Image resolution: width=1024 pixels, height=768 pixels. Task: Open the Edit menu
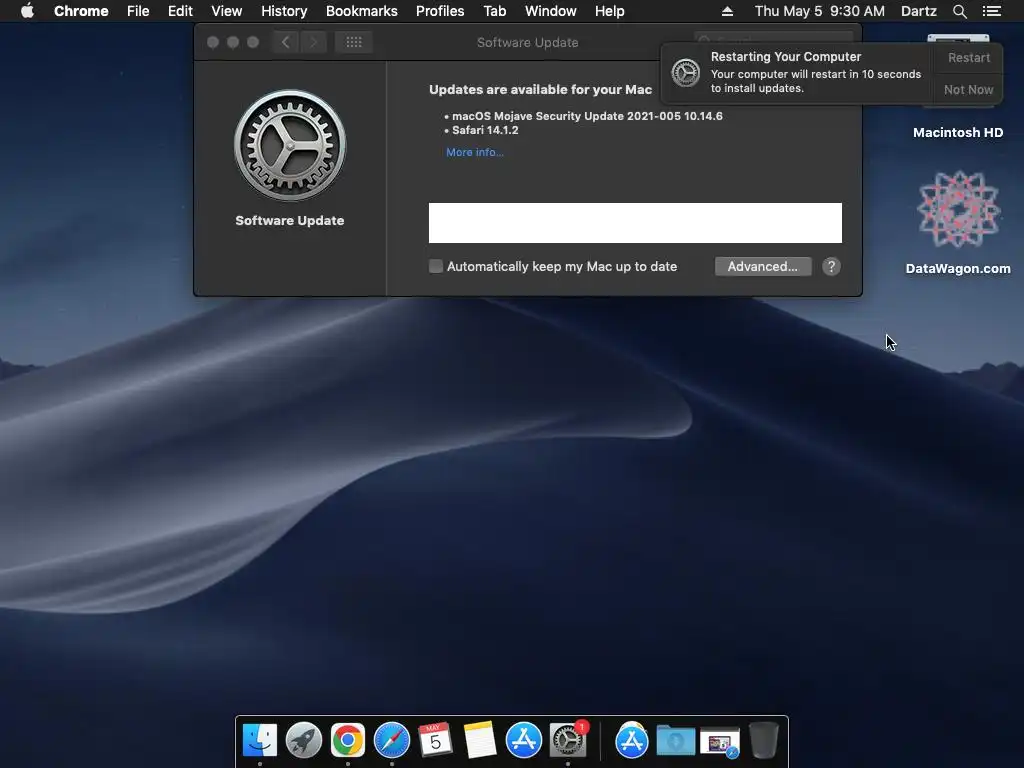point(180,11)
